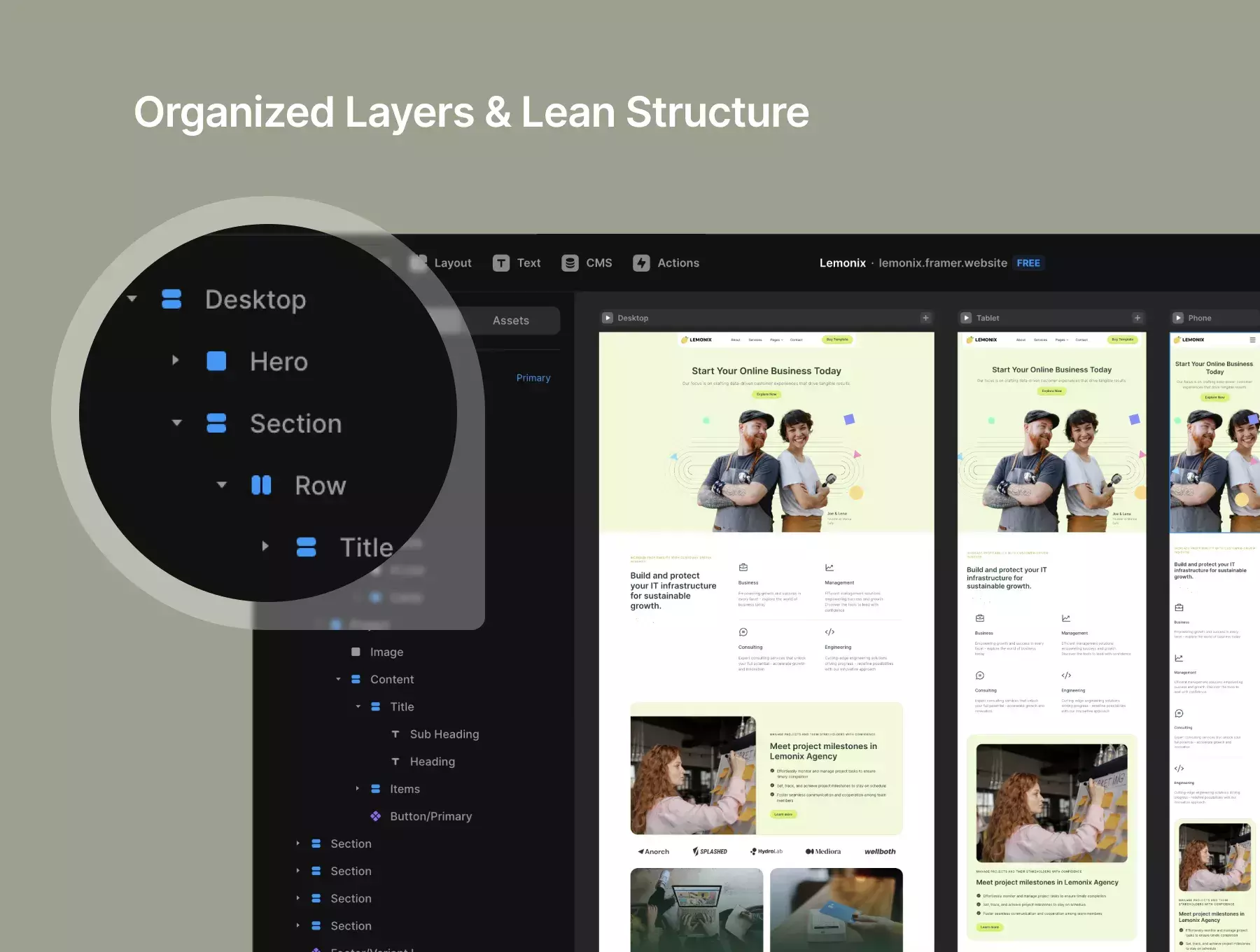
Task: Play the Tablet breakpoint preview
Action: point(966,318)
